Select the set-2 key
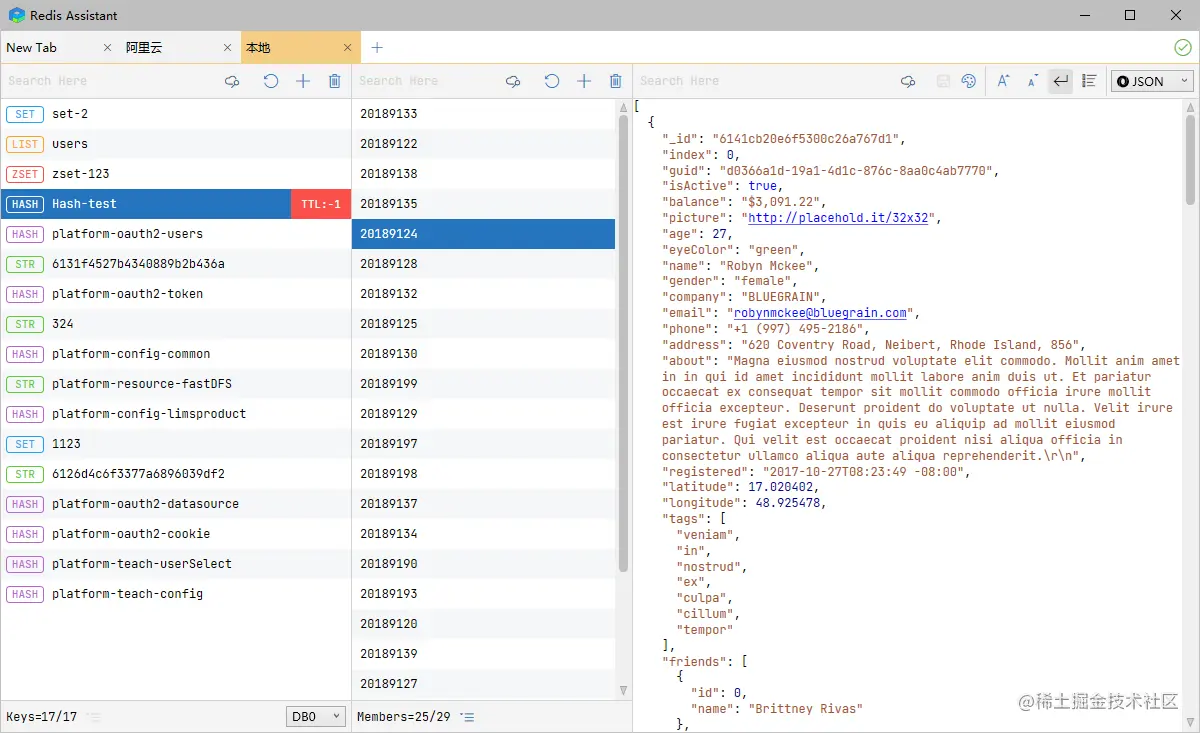The width and height of the screenshot is (1200, 733). click(x=175, y=114)
